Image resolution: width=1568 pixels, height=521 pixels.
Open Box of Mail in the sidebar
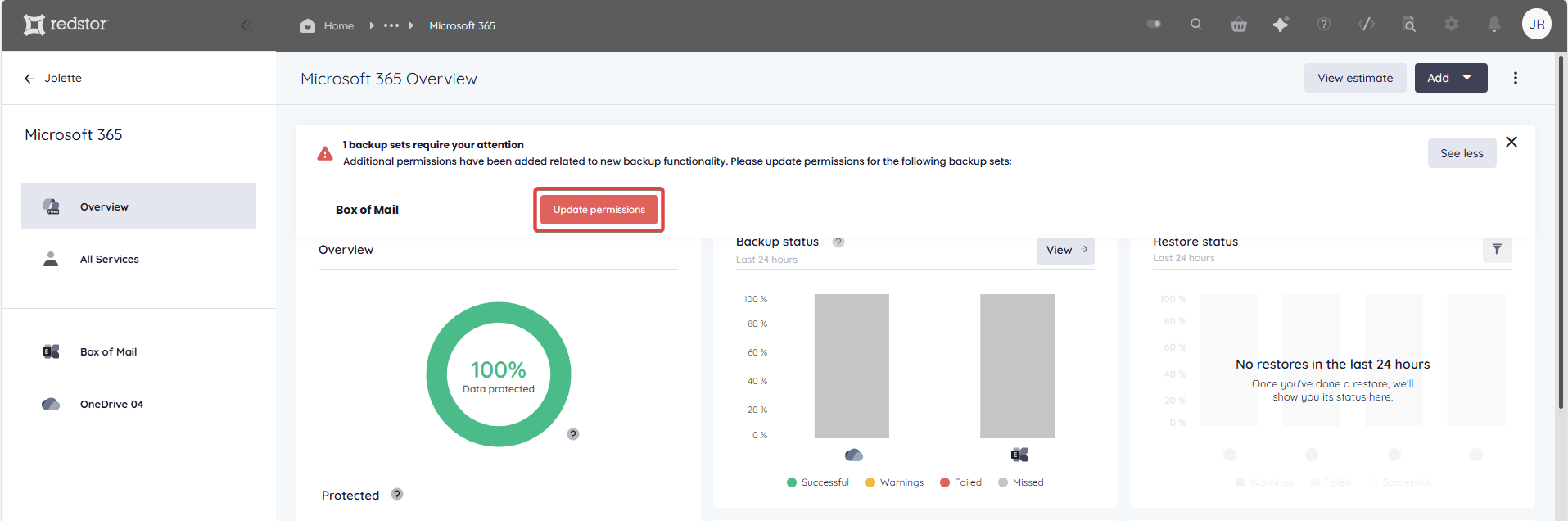tap(138, 351)
